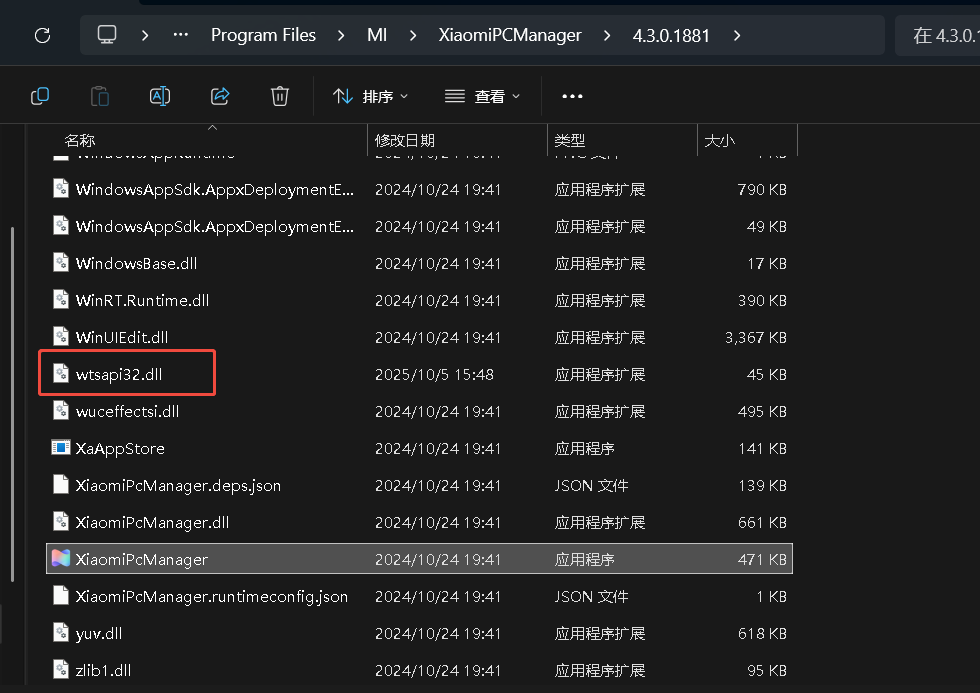Click the 49 KB WindowsAppSdk file icon
The height and width of the screenshot is (693, 980).
tap(61, 226)
